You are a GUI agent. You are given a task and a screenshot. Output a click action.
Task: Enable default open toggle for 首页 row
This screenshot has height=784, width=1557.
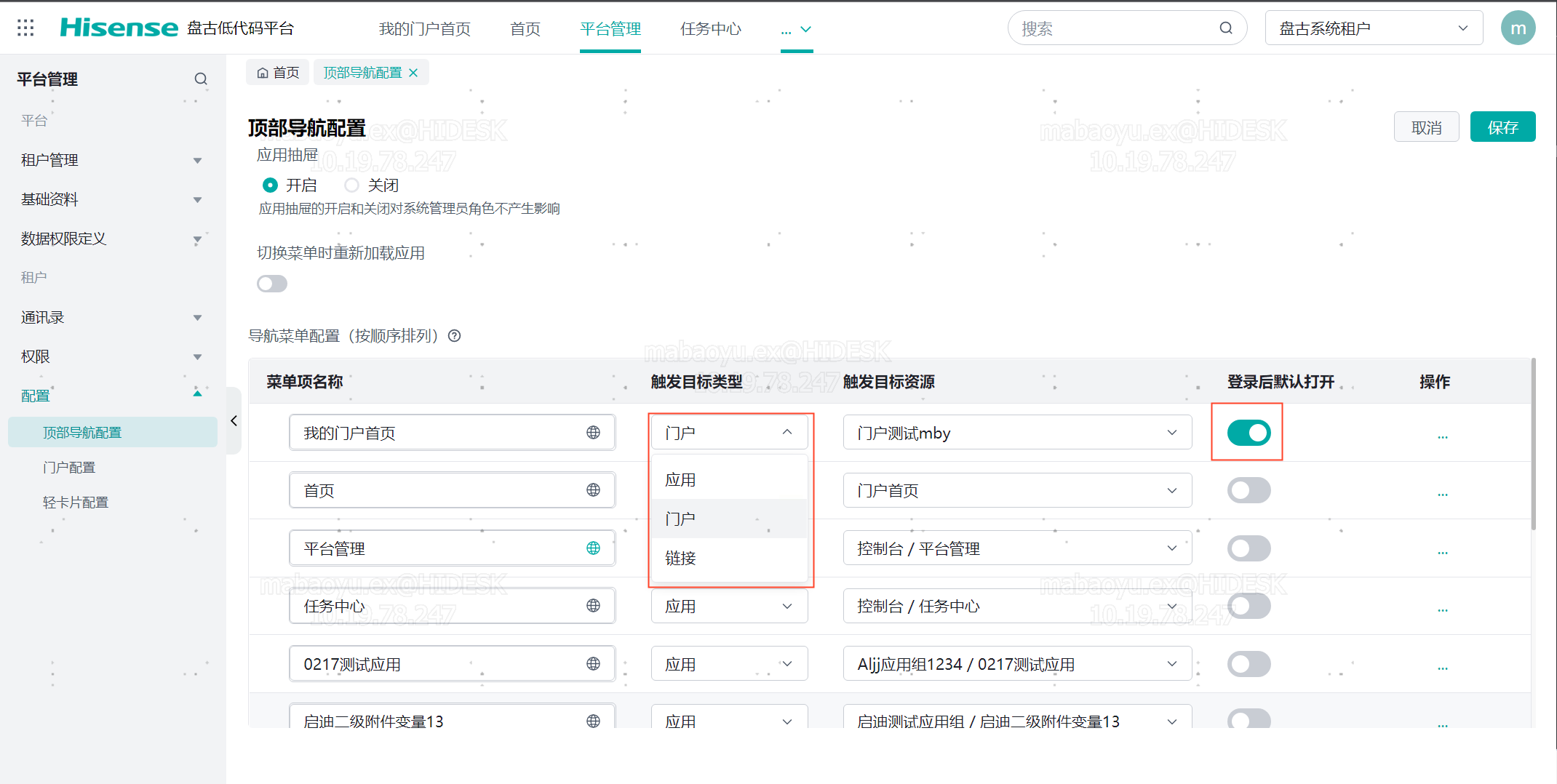[x=1249, y=490]
